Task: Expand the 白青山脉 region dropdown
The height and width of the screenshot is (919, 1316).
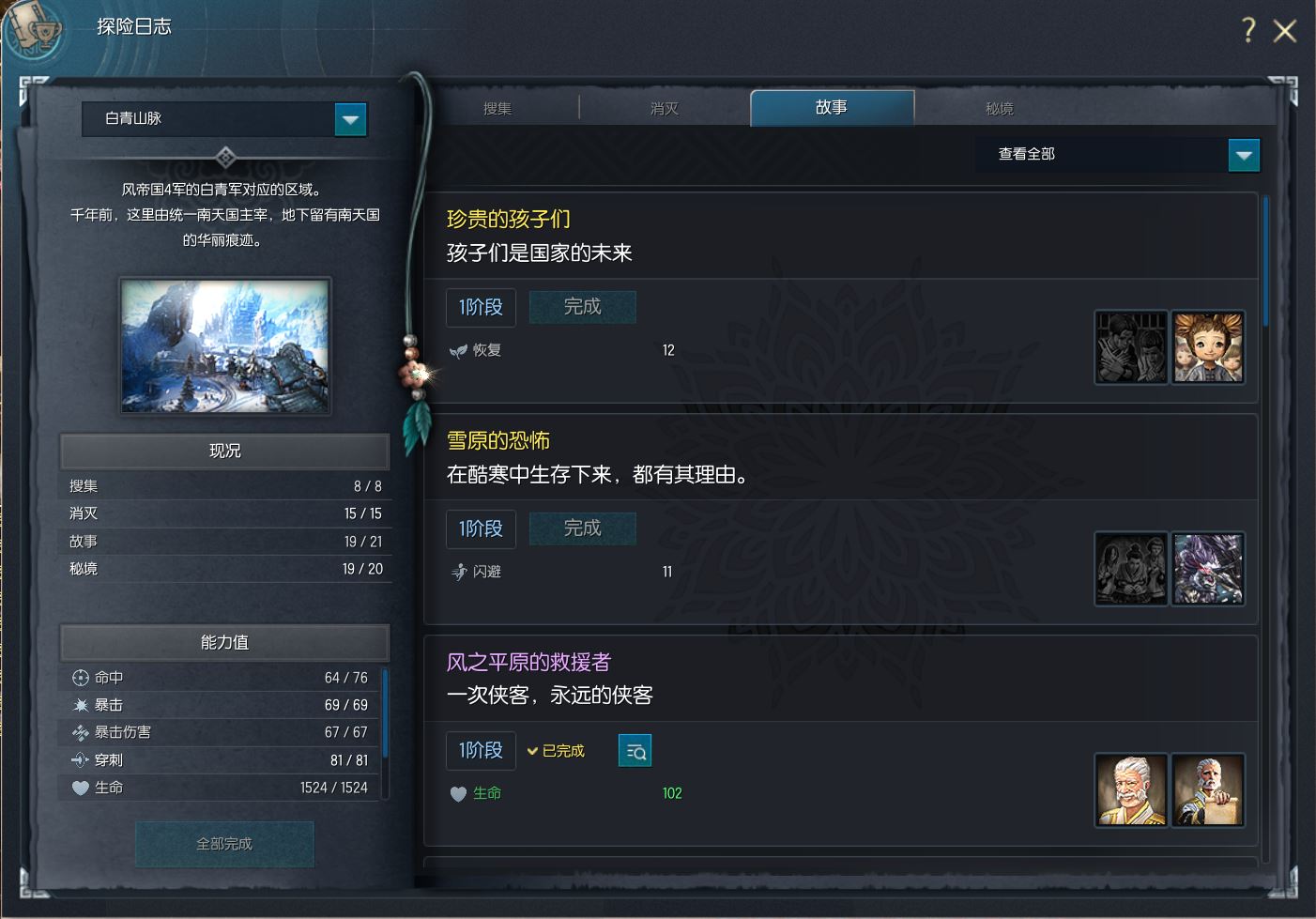Action: tap(350, 119)
